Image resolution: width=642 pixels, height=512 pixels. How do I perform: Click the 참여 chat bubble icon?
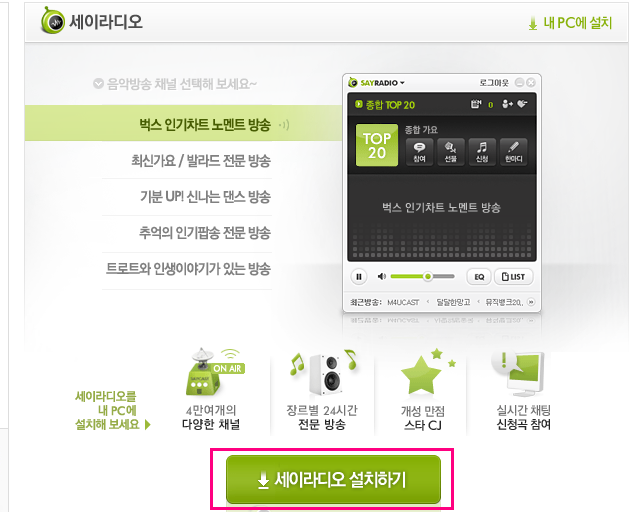point(419,152)
